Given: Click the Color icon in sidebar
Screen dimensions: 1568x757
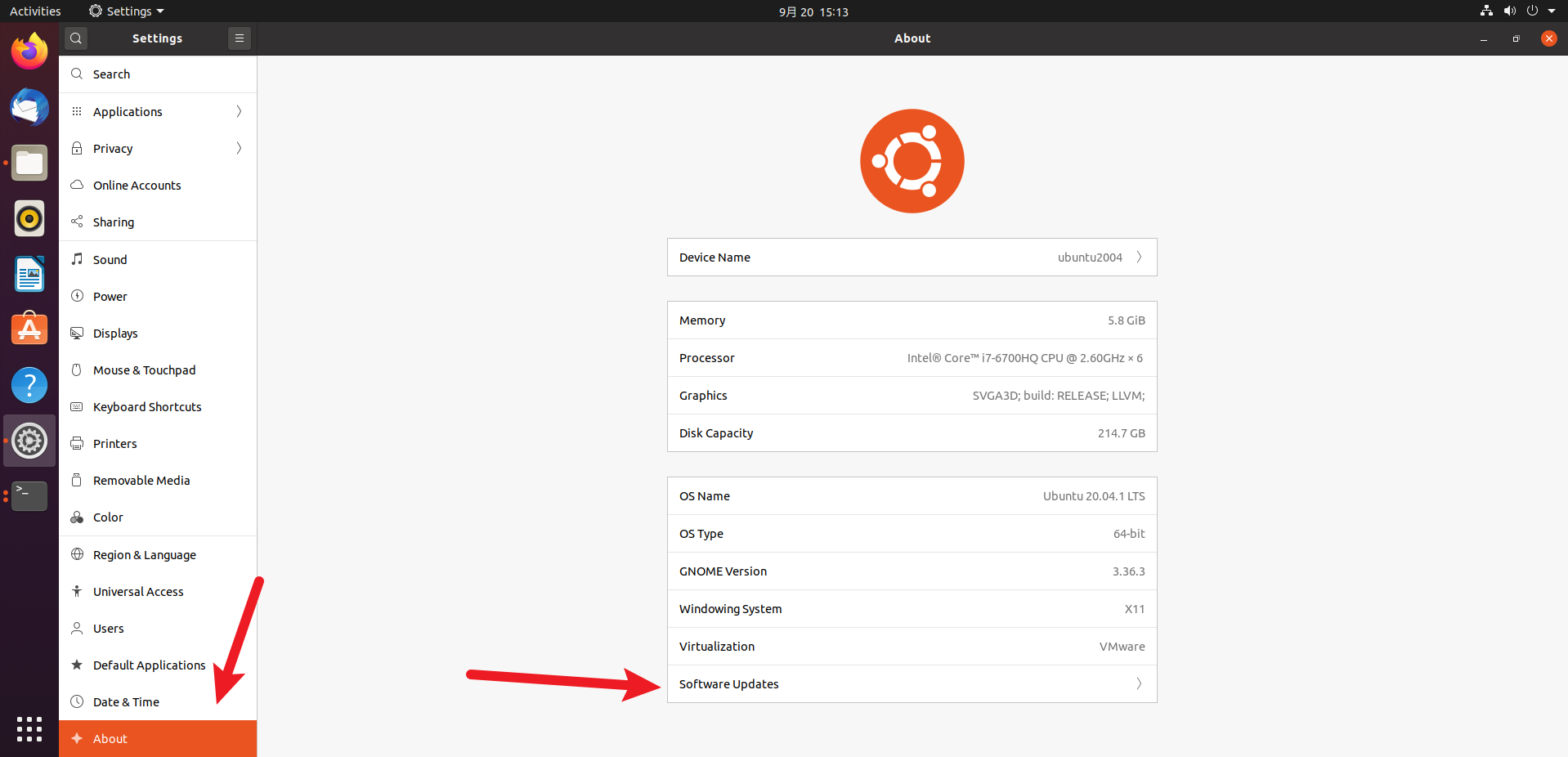Looking at the screenshot, I should [77, 517].
